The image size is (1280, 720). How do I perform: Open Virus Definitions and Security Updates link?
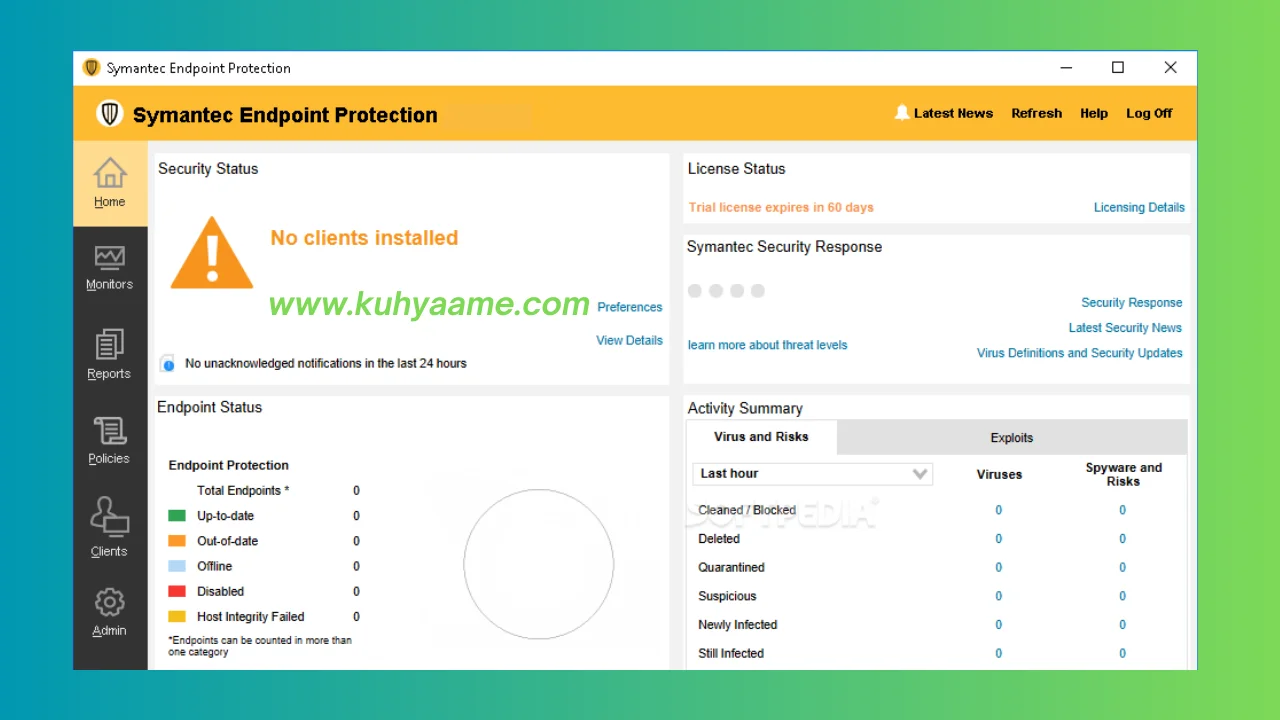coord(1080,353)
